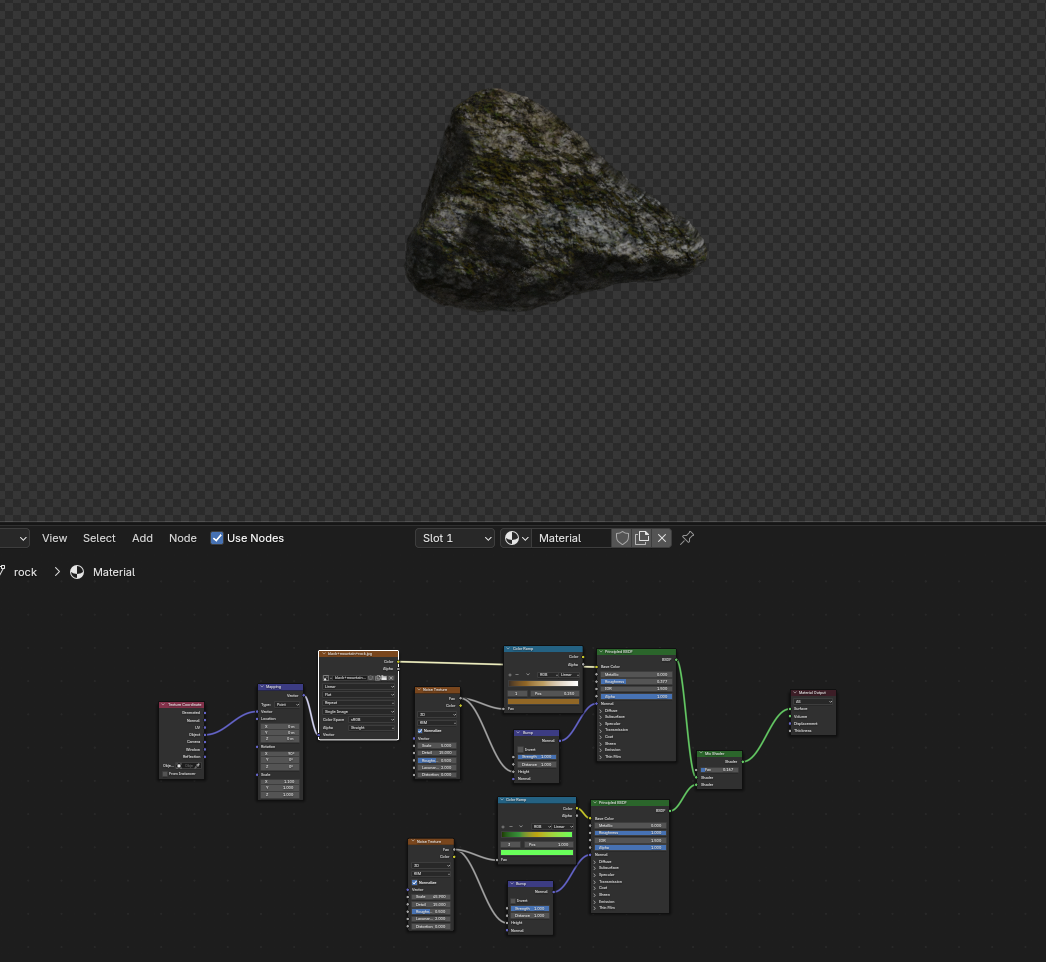Open the Select menu
Viewport: 1046px width, 962px height.
click(x=99, y=538)
